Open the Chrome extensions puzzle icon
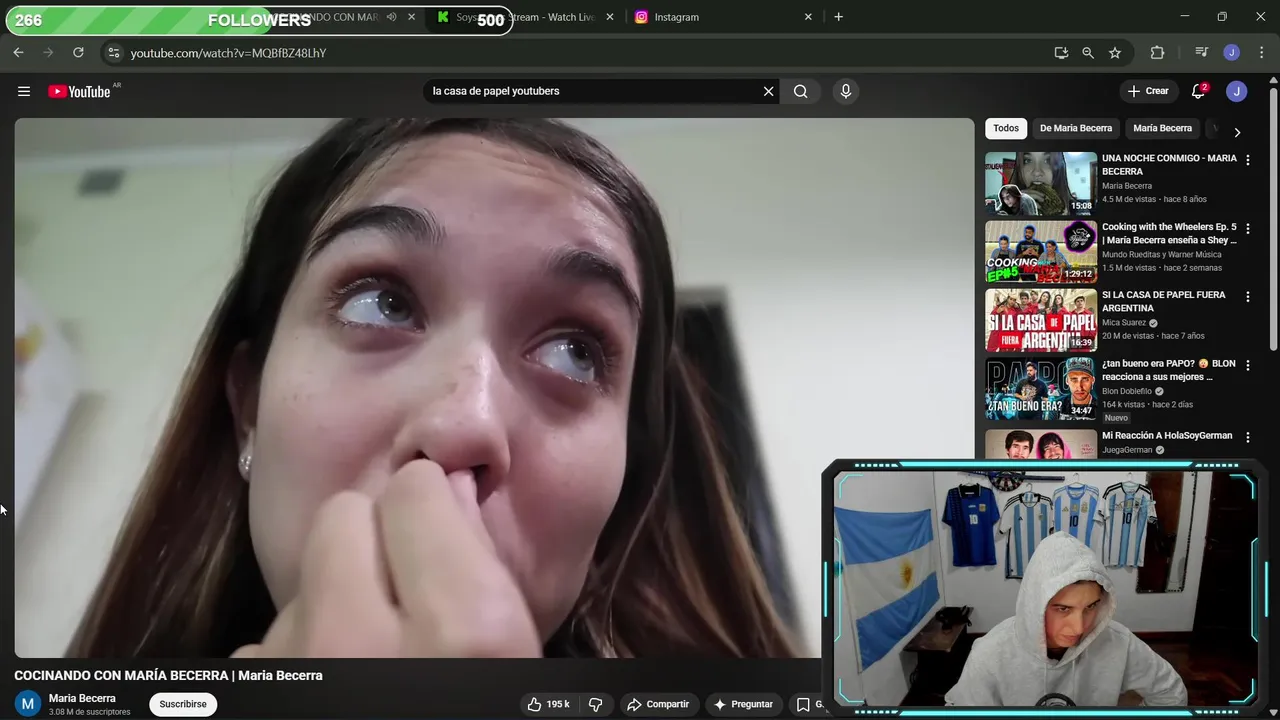The width and height of the screenshot is (1280, 720). [1158, 53]
